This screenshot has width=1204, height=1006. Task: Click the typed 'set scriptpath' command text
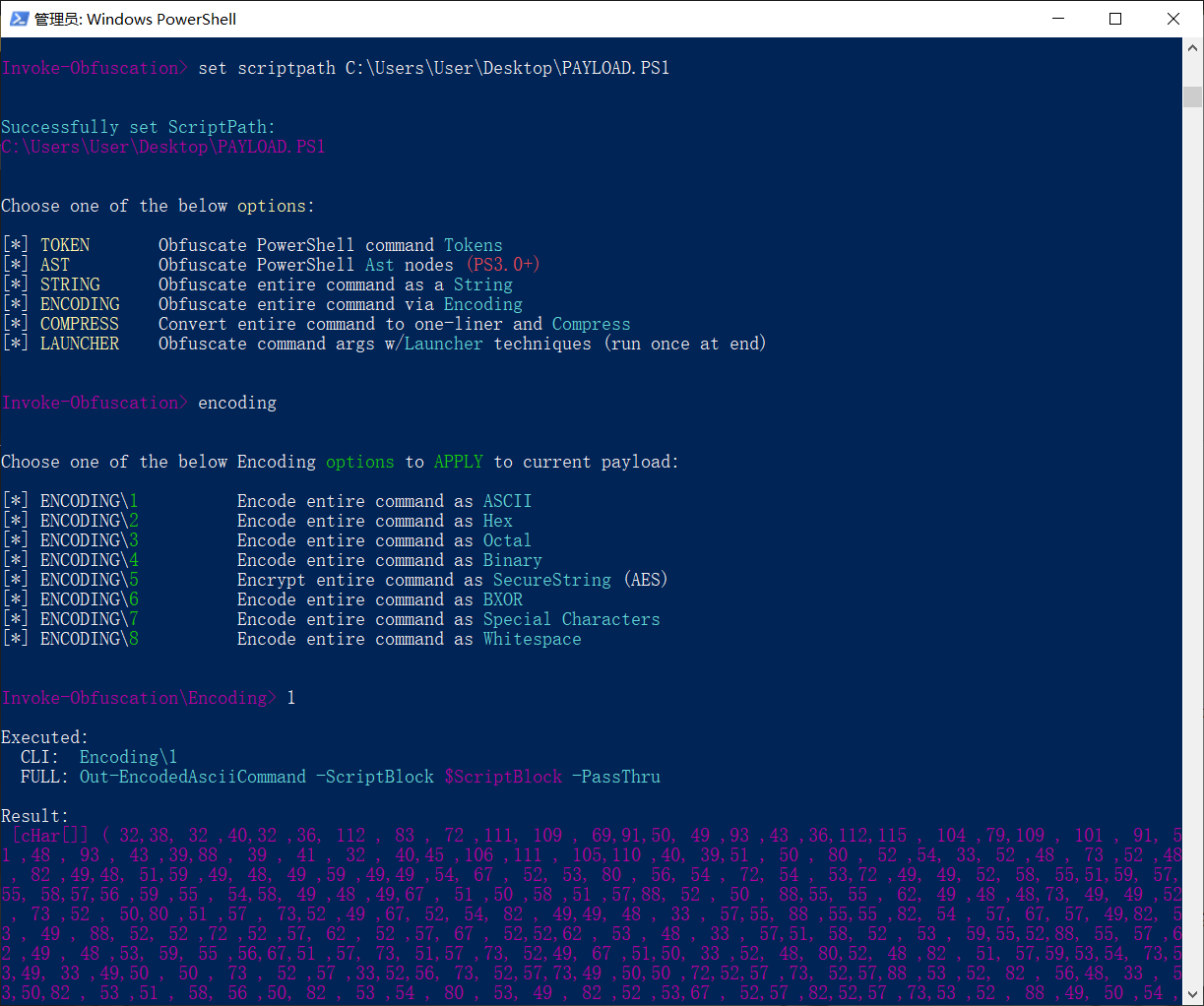pos(434,68)
